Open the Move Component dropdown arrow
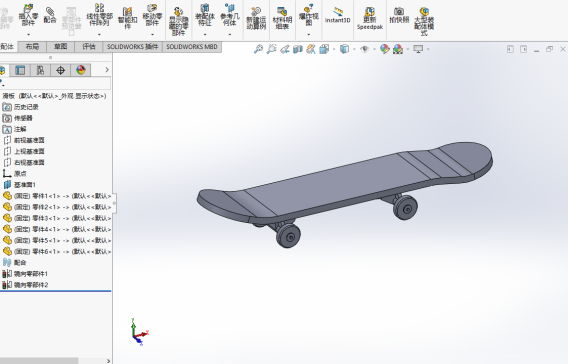This screenshot has height=364, width=568. [152, 34]
